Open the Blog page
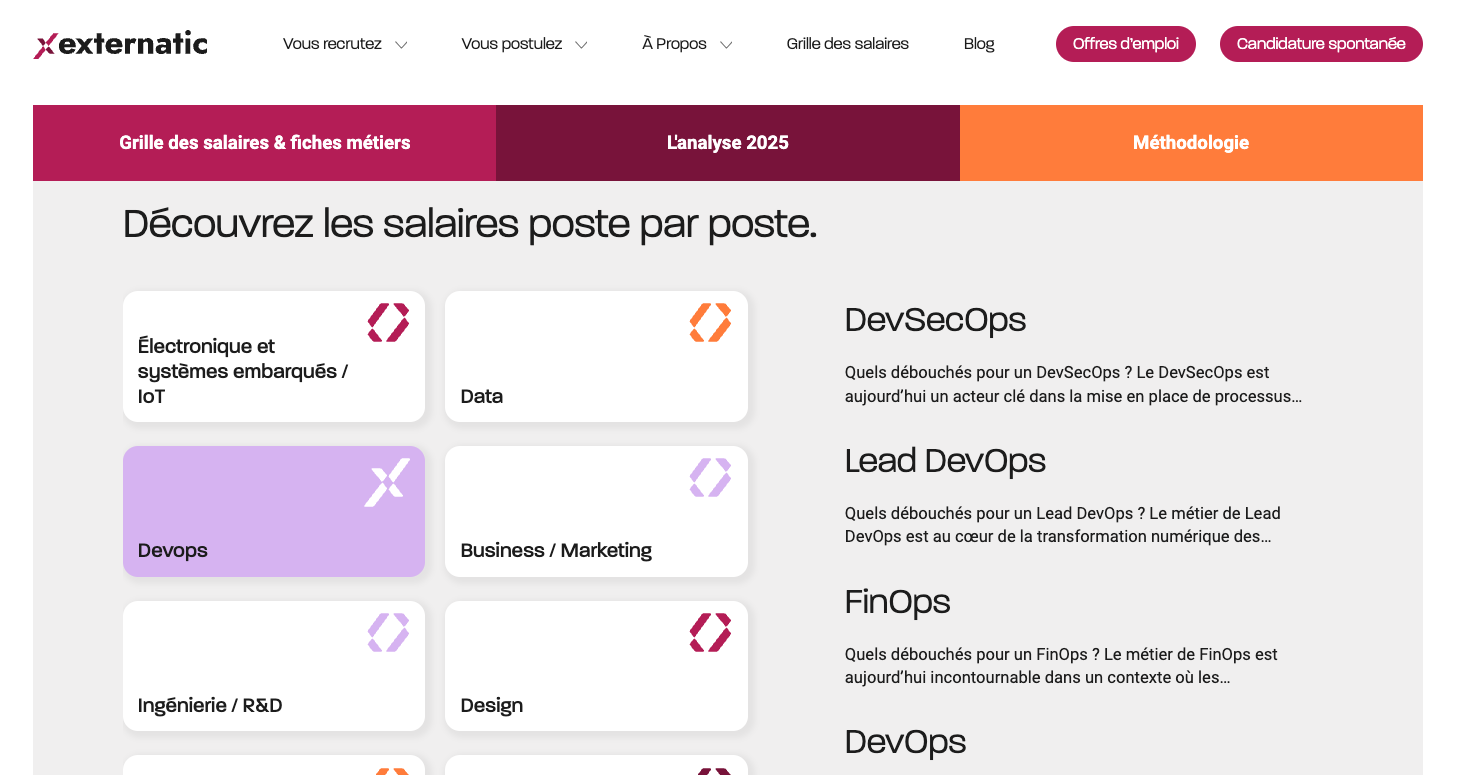 coord(979,44)
